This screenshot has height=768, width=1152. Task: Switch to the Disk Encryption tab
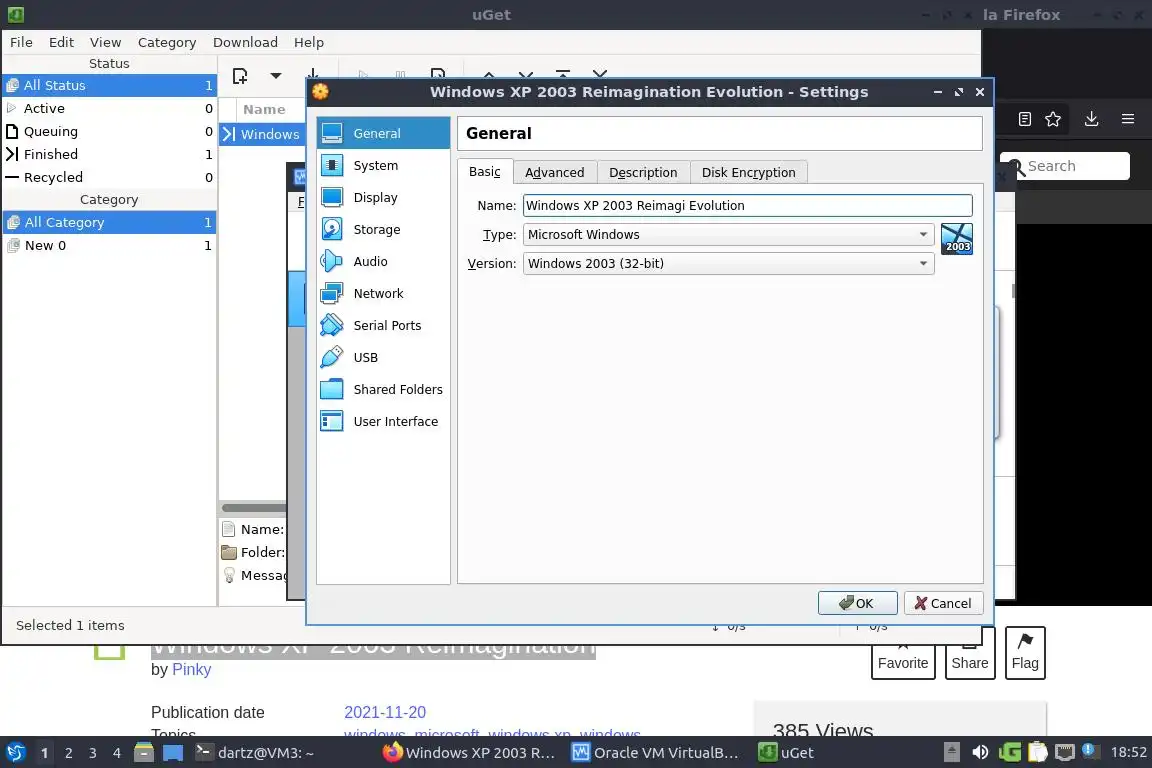click(749, 172)
